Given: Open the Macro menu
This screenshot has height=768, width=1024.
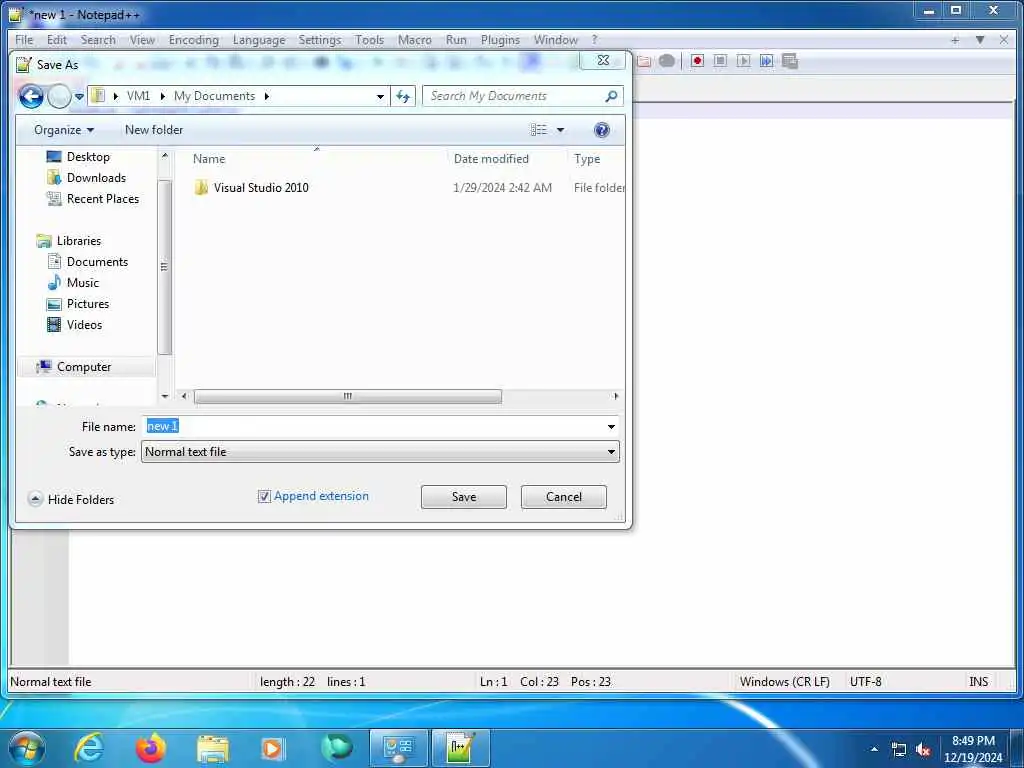Looking at the screenshot, I should 415,40.
